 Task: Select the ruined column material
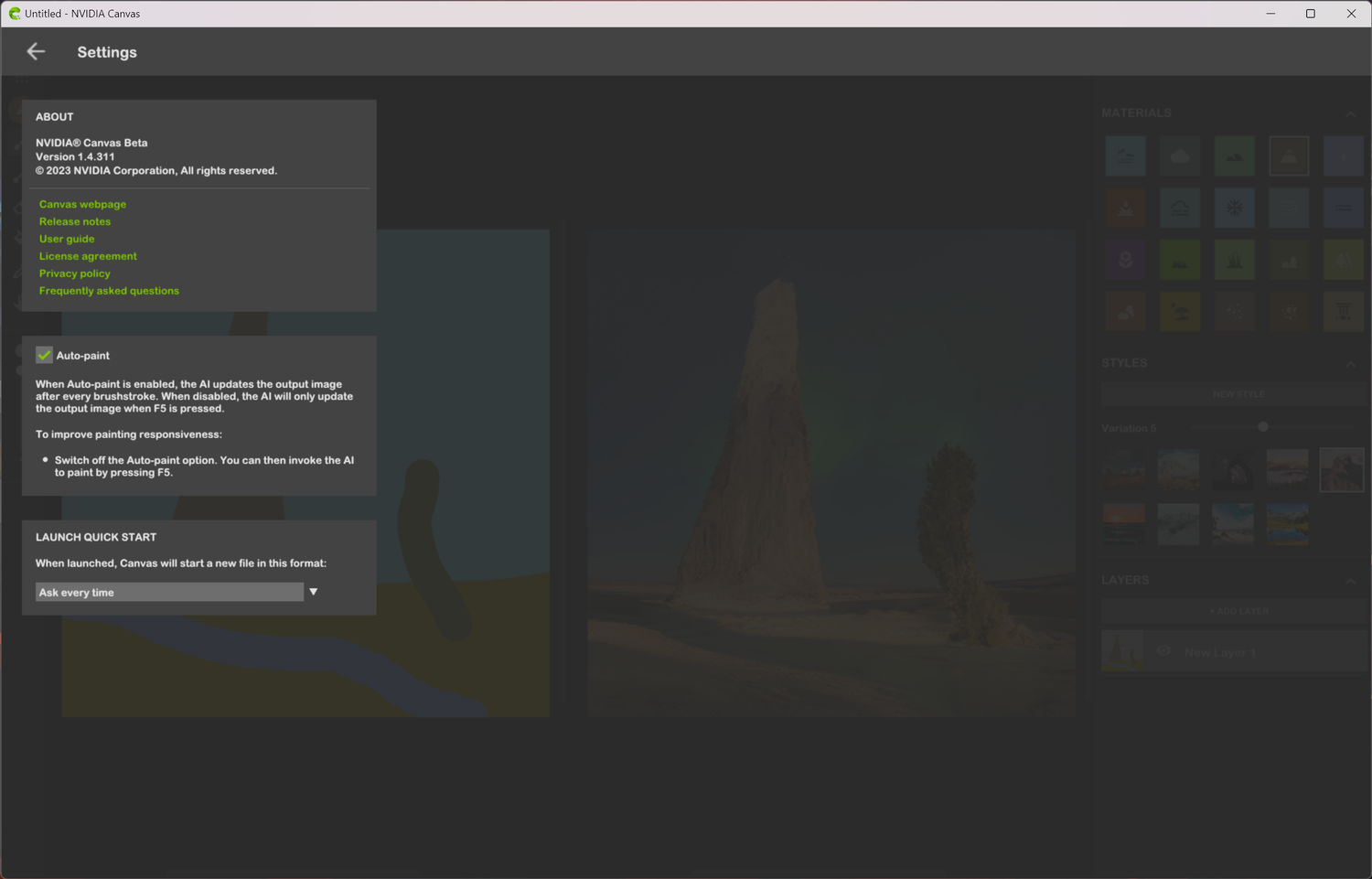tap(1344, 313)
